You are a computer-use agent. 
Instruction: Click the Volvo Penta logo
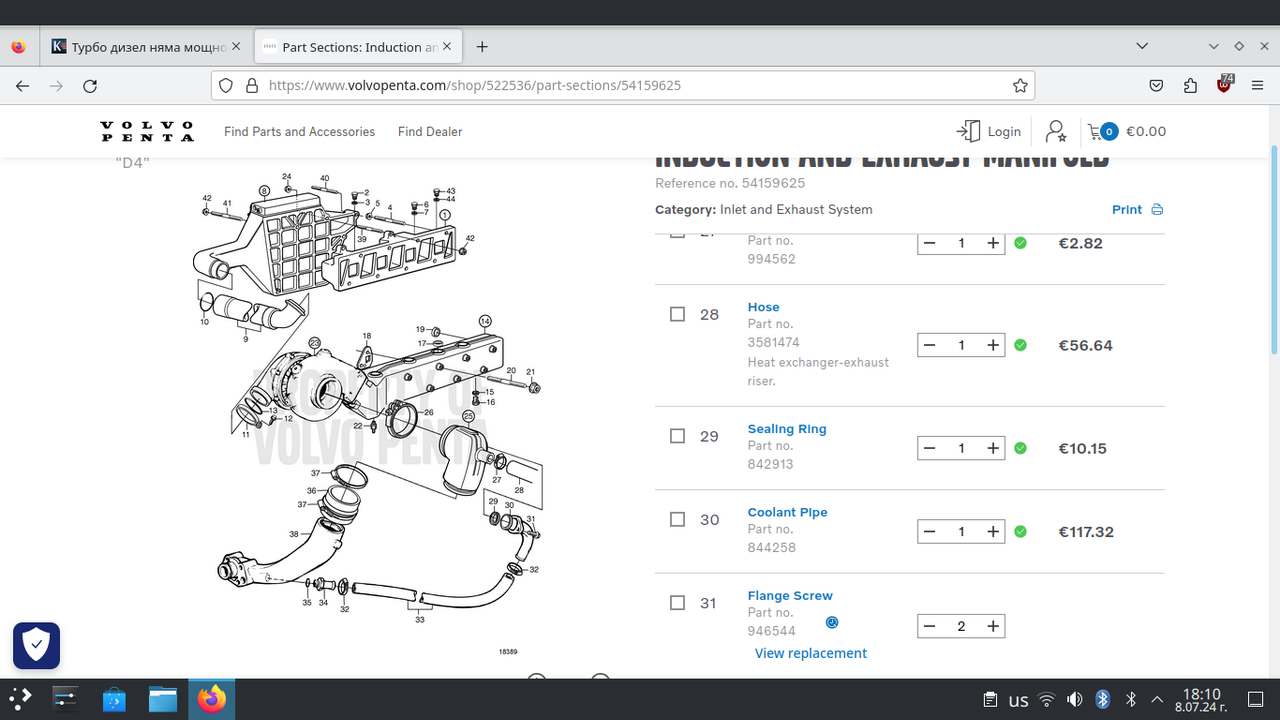point(147,131)
